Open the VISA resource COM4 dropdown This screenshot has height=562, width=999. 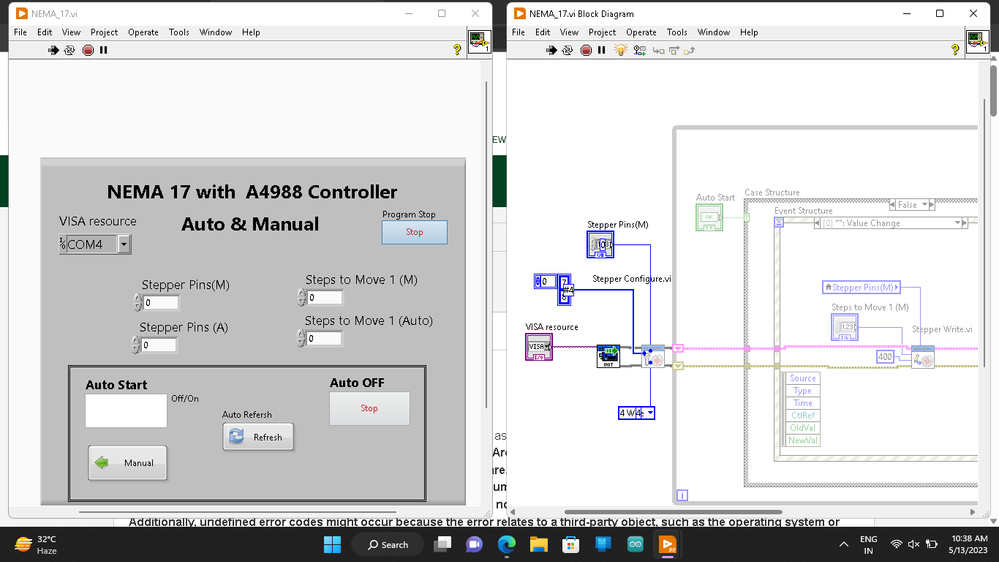[124, 244]
